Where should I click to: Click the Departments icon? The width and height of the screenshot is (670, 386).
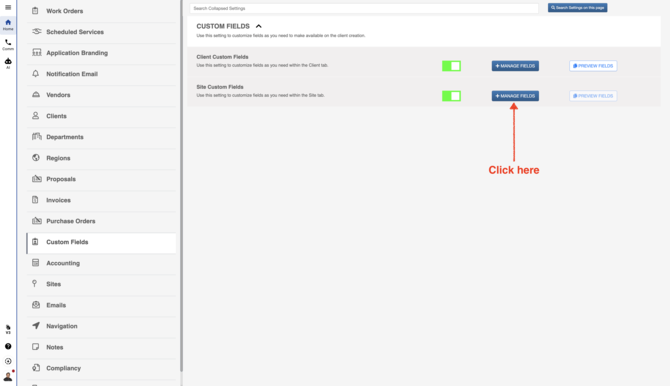(37, 136)
